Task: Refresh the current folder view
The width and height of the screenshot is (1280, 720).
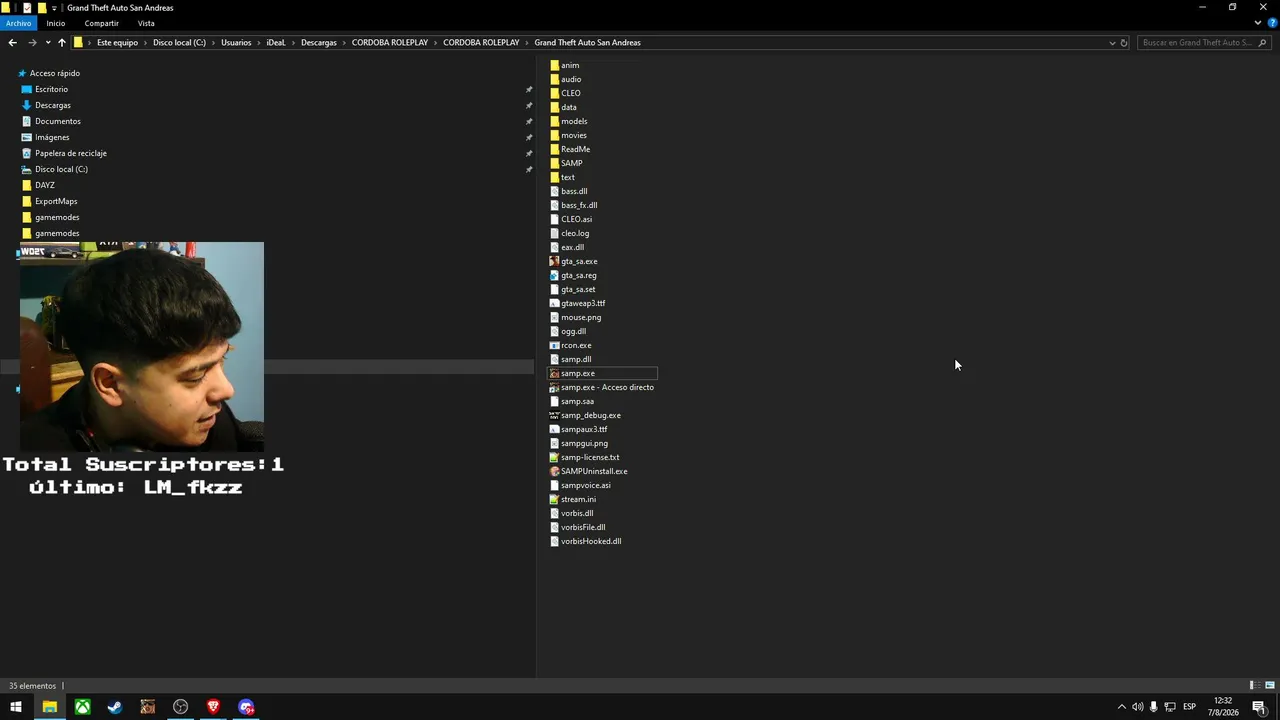Action: (1124, 43)
